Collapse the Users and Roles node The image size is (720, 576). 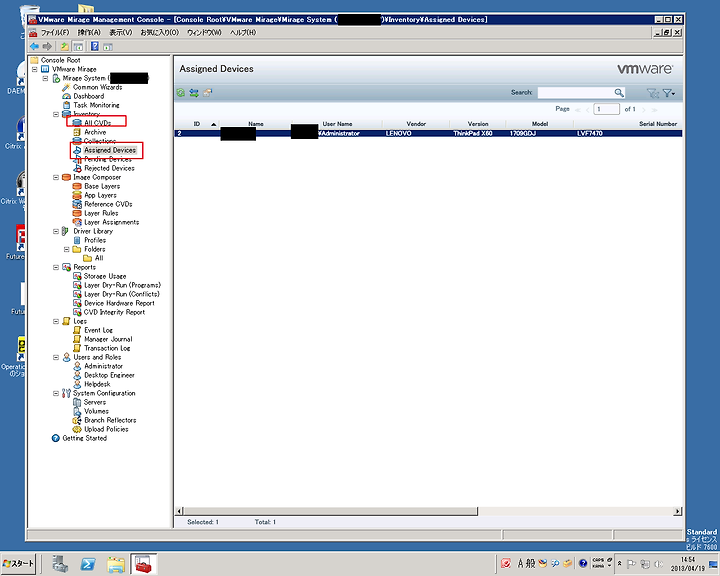tap(56, 357)
